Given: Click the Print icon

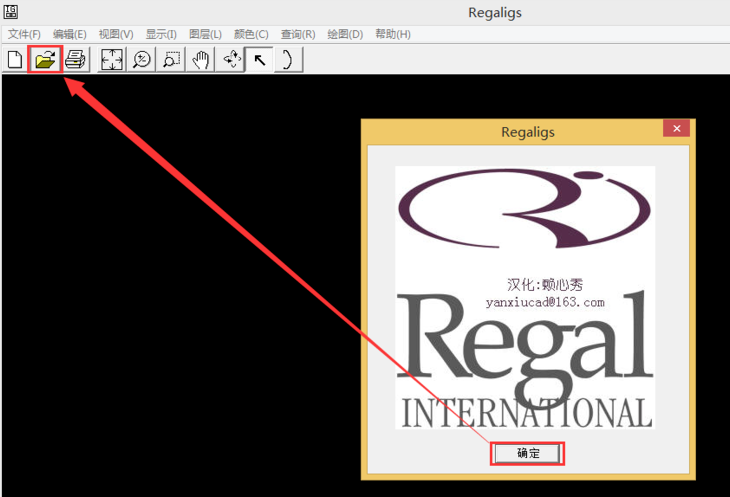Looking at the screenshot, I should (x=76, y=60).
